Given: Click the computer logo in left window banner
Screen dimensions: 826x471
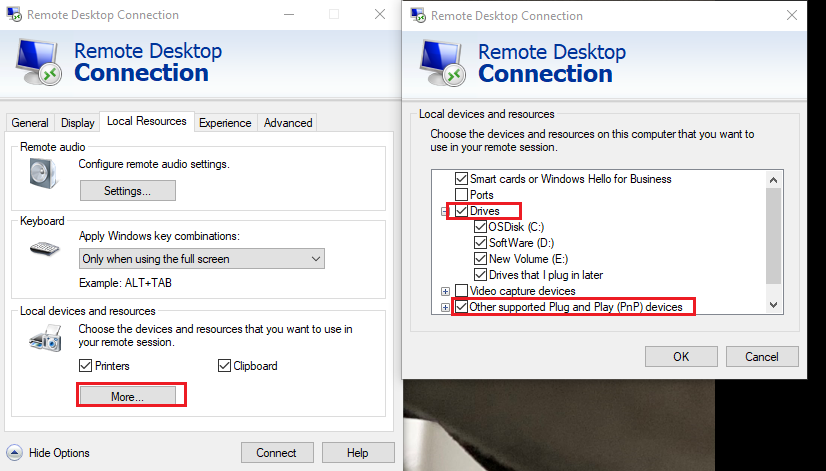Looking at the screenshot, I should (x=39, y=62).
